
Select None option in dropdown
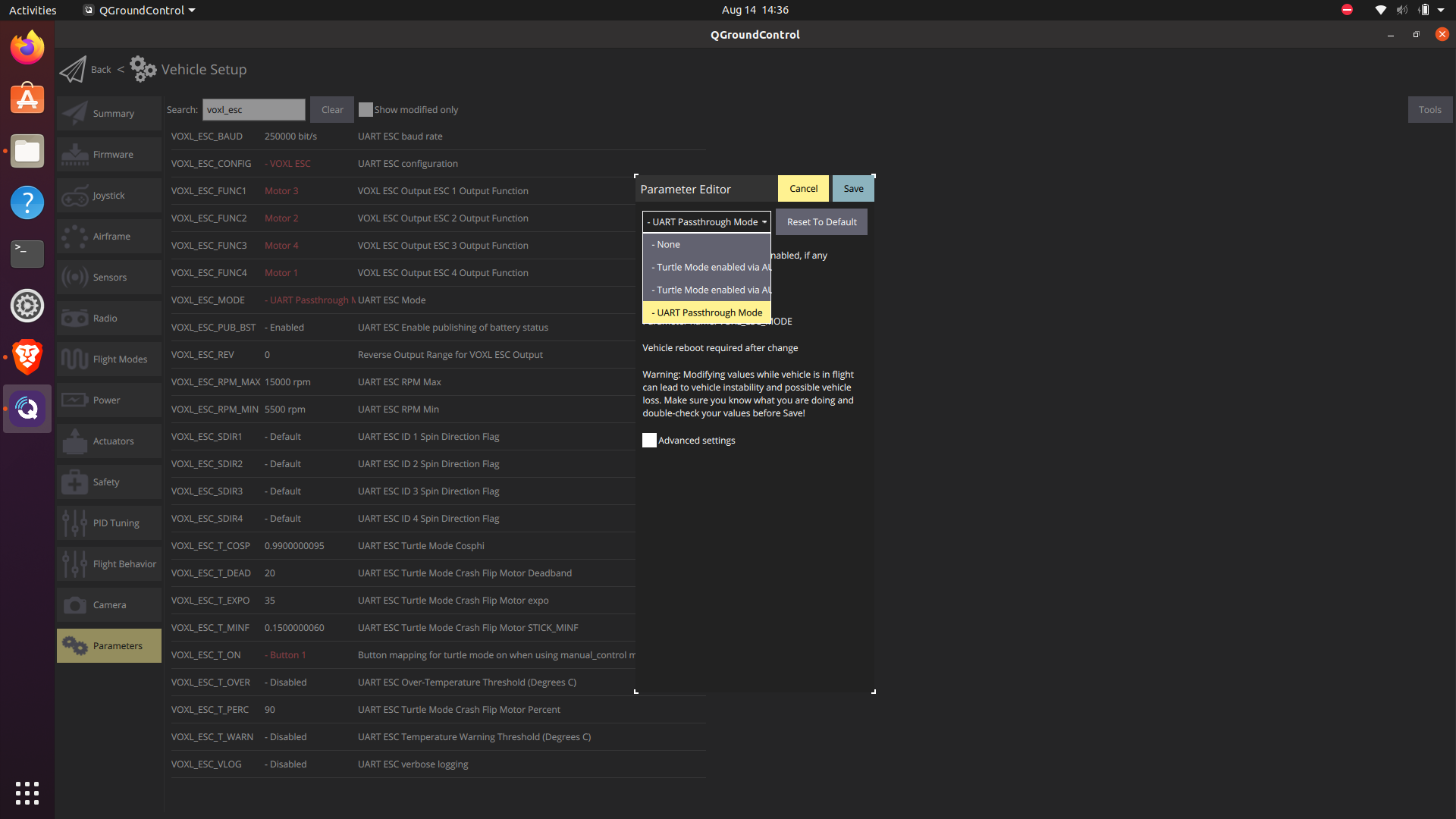(706, 244)
